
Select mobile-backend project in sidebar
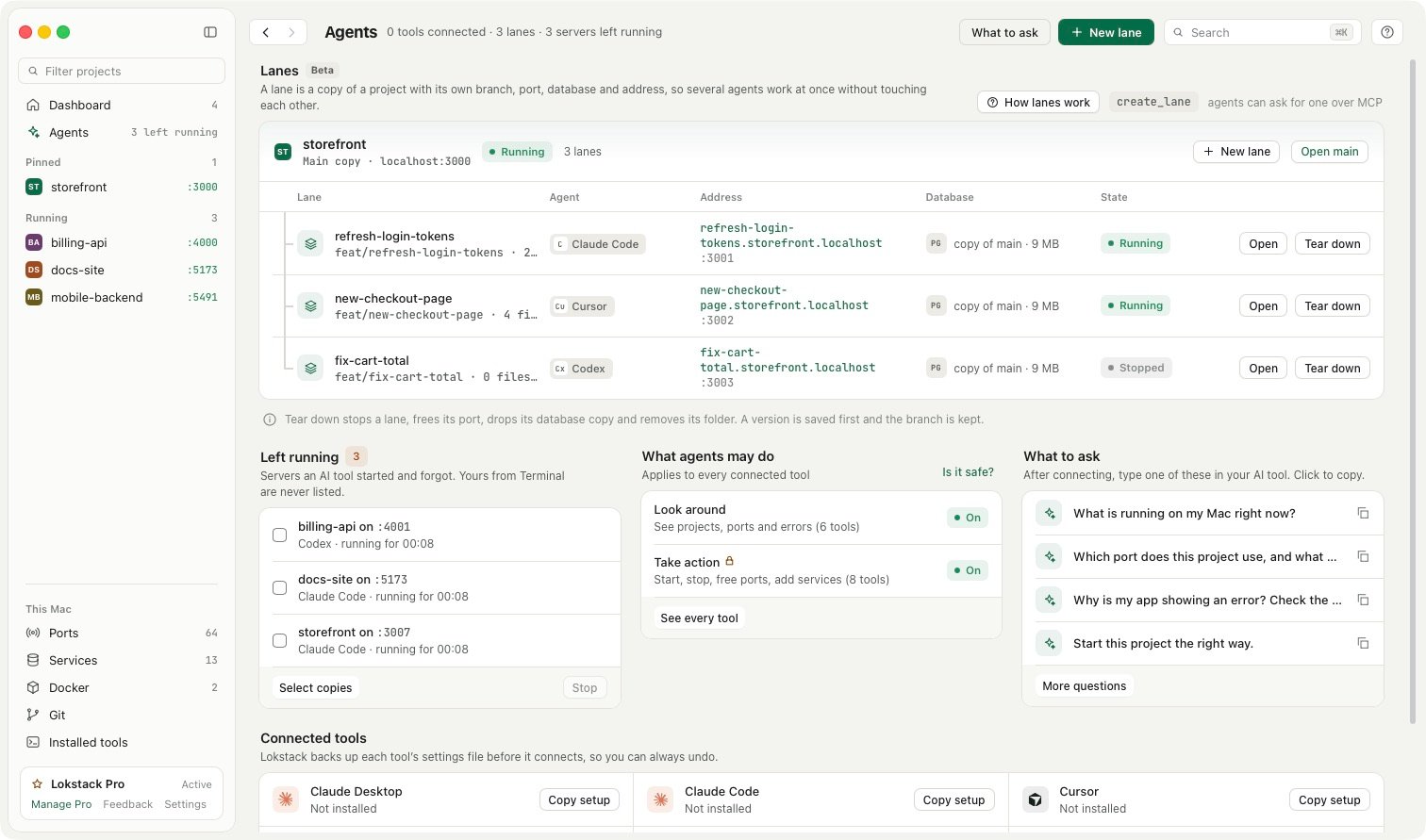point(122,297)
